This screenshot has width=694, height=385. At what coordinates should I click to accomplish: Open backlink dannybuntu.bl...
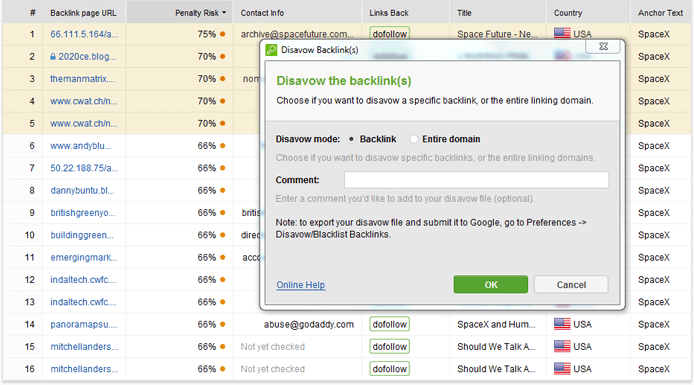[82, 190]
